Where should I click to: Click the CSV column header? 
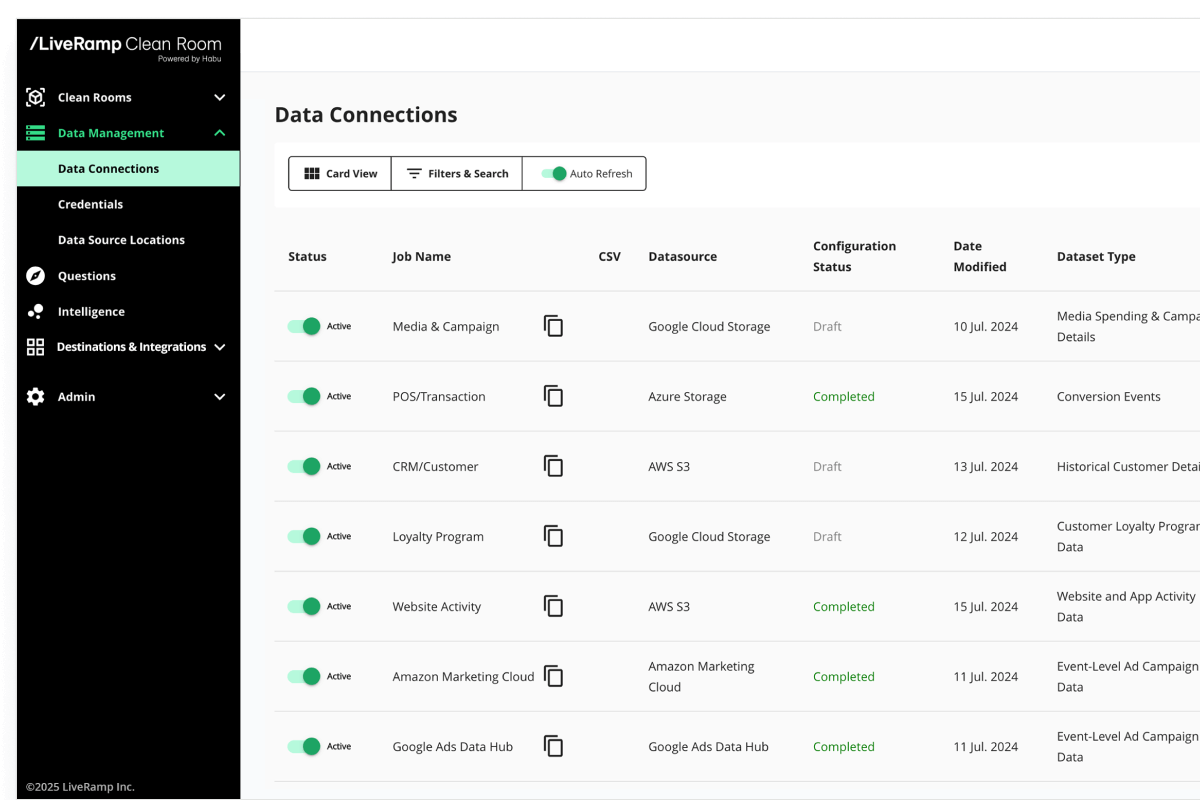click(610, 257)
